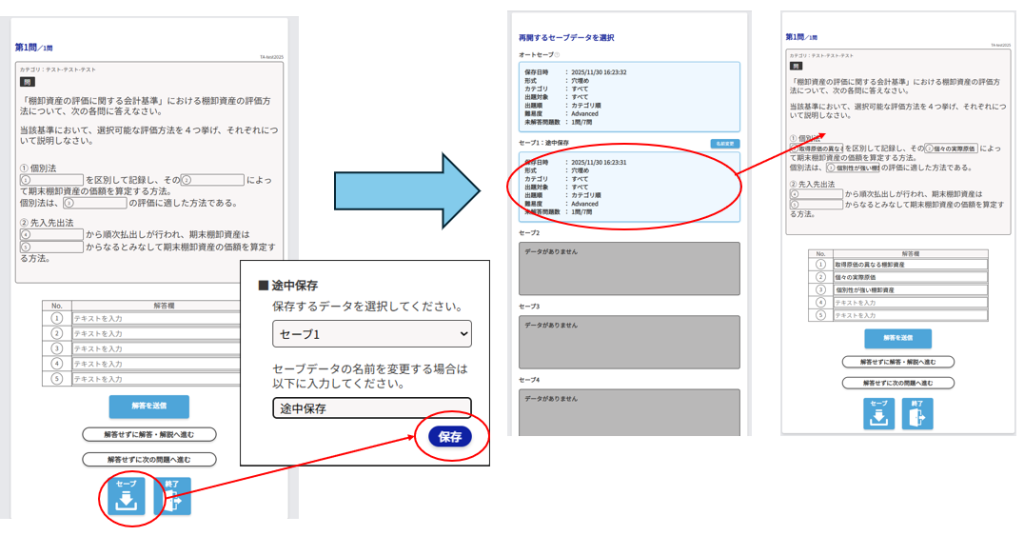This screenshot has width=1024, height=536.
Task: Click 解答せずに解答・解説へ進む on the blank form
Action: 148,434
